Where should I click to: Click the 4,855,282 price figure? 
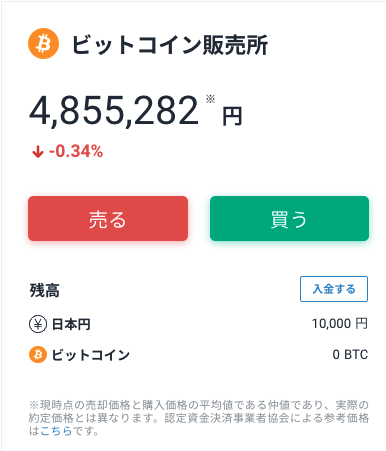click(114, 110)
